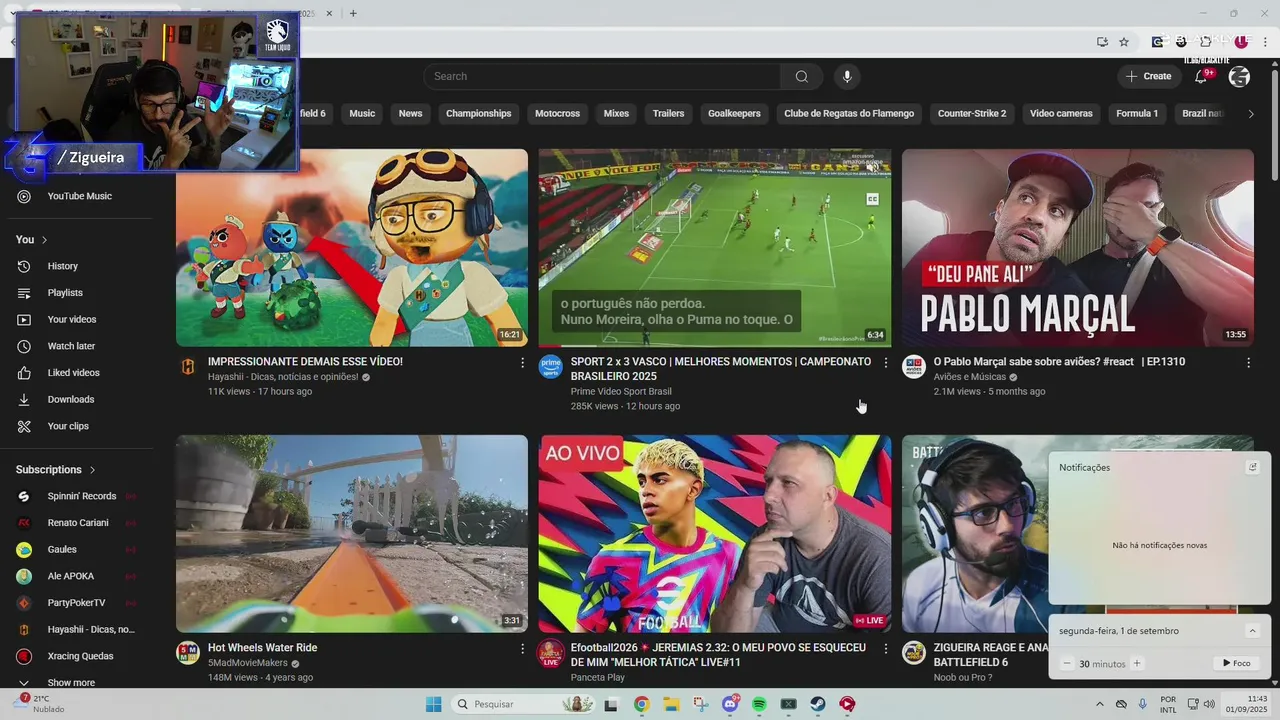The height and width of the screenshot is (720, 1280).
Task: Open Prime Video Sport channel avatar
Action: pyautogui.click(x=550, y=367)
